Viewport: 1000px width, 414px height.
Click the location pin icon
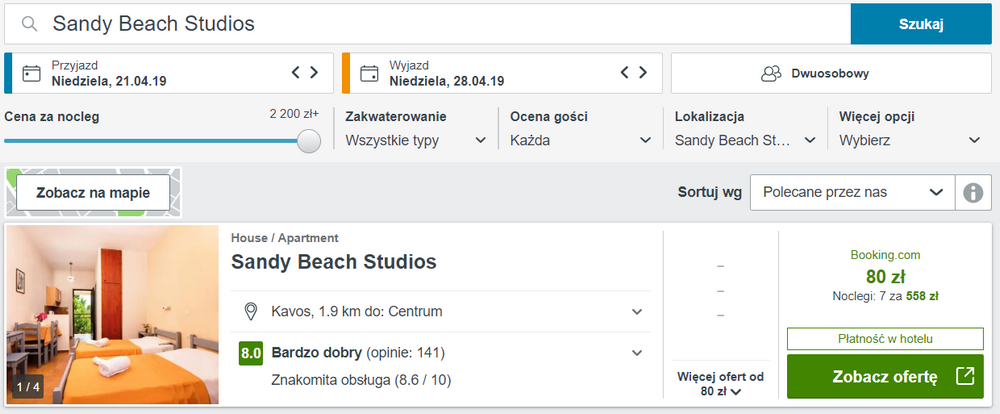(251, 312)
